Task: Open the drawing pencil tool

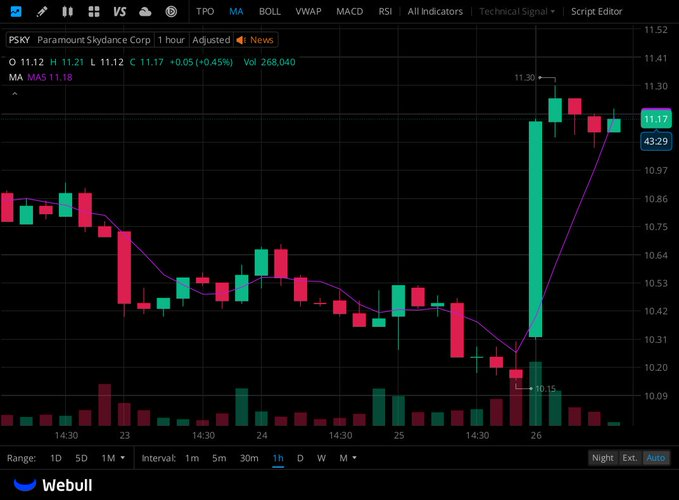Action: point(42,11)
